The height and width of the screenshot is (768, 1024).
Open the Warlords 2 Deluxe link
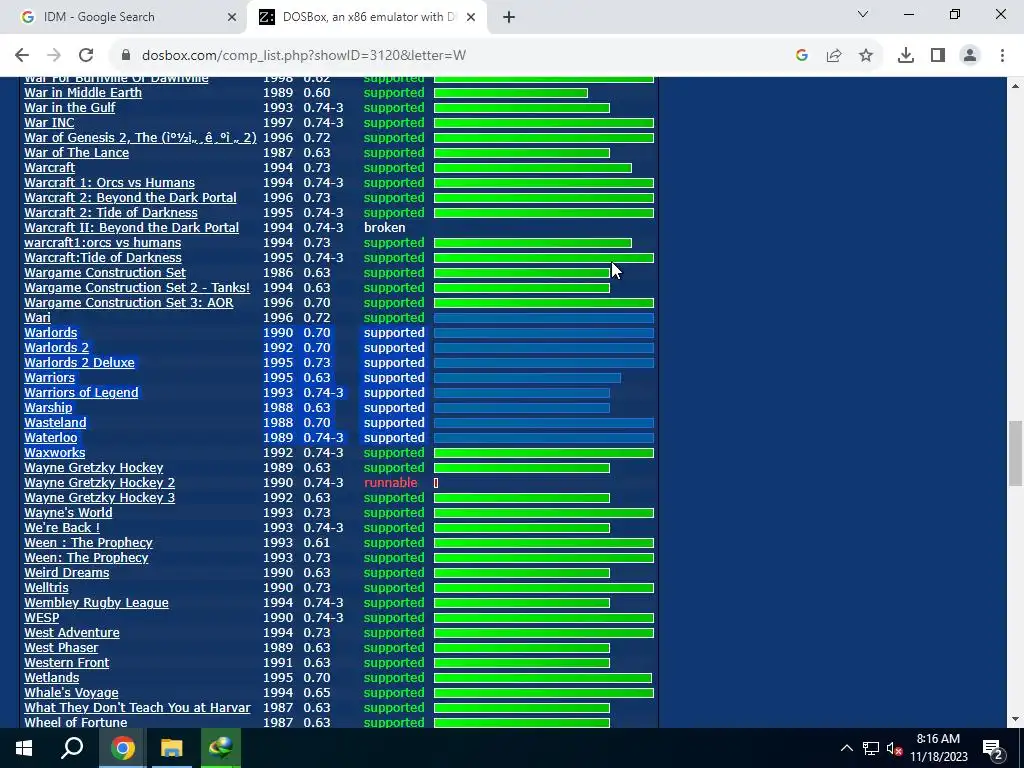(79, 363)
